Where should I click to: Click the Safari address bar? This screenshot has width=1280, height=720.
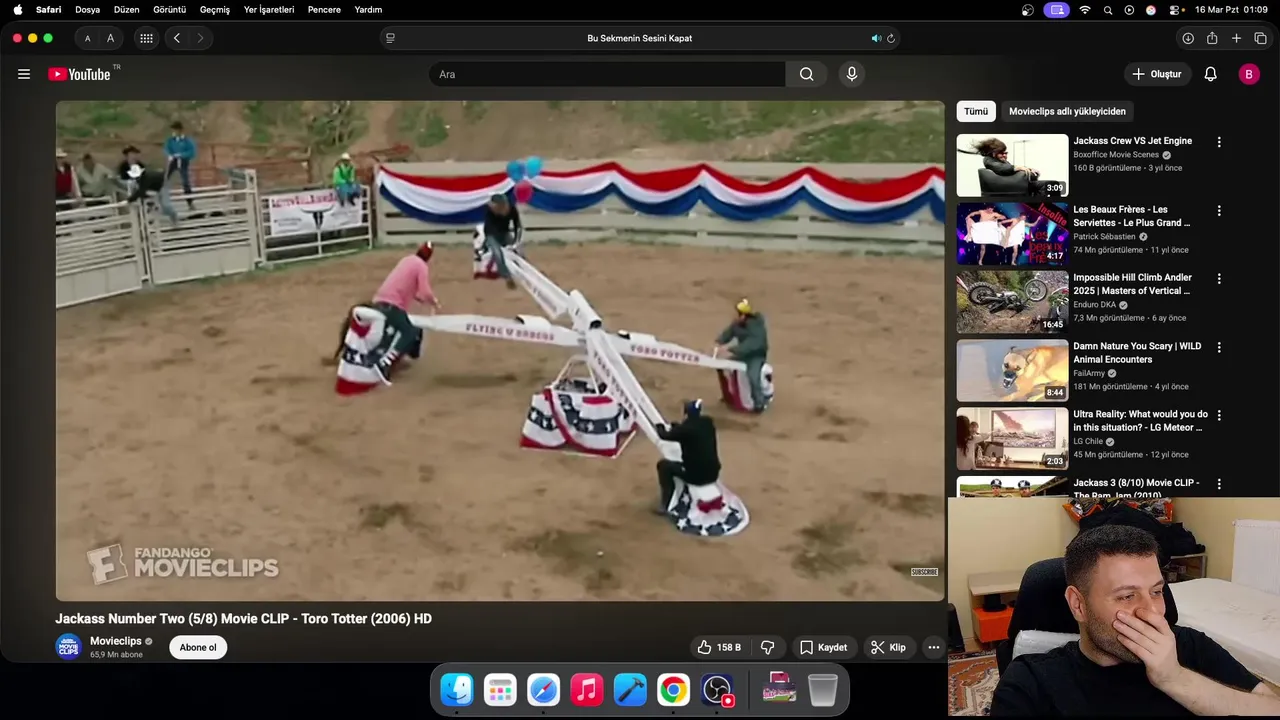640,38
